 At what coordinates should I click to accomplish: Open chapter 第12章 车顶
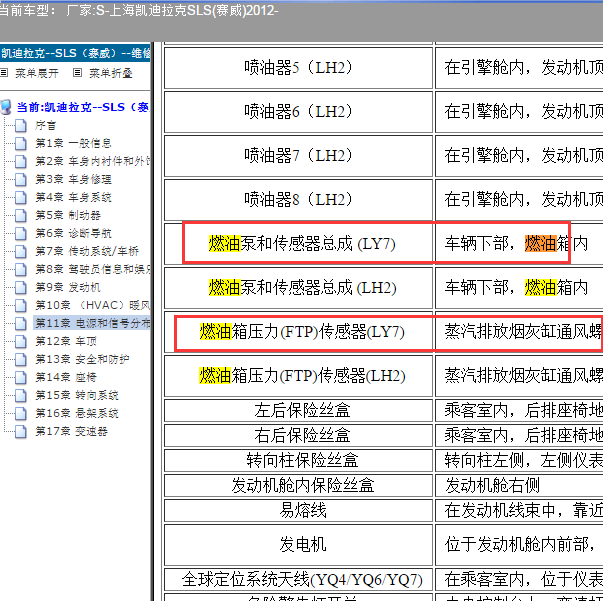point(66,341)
